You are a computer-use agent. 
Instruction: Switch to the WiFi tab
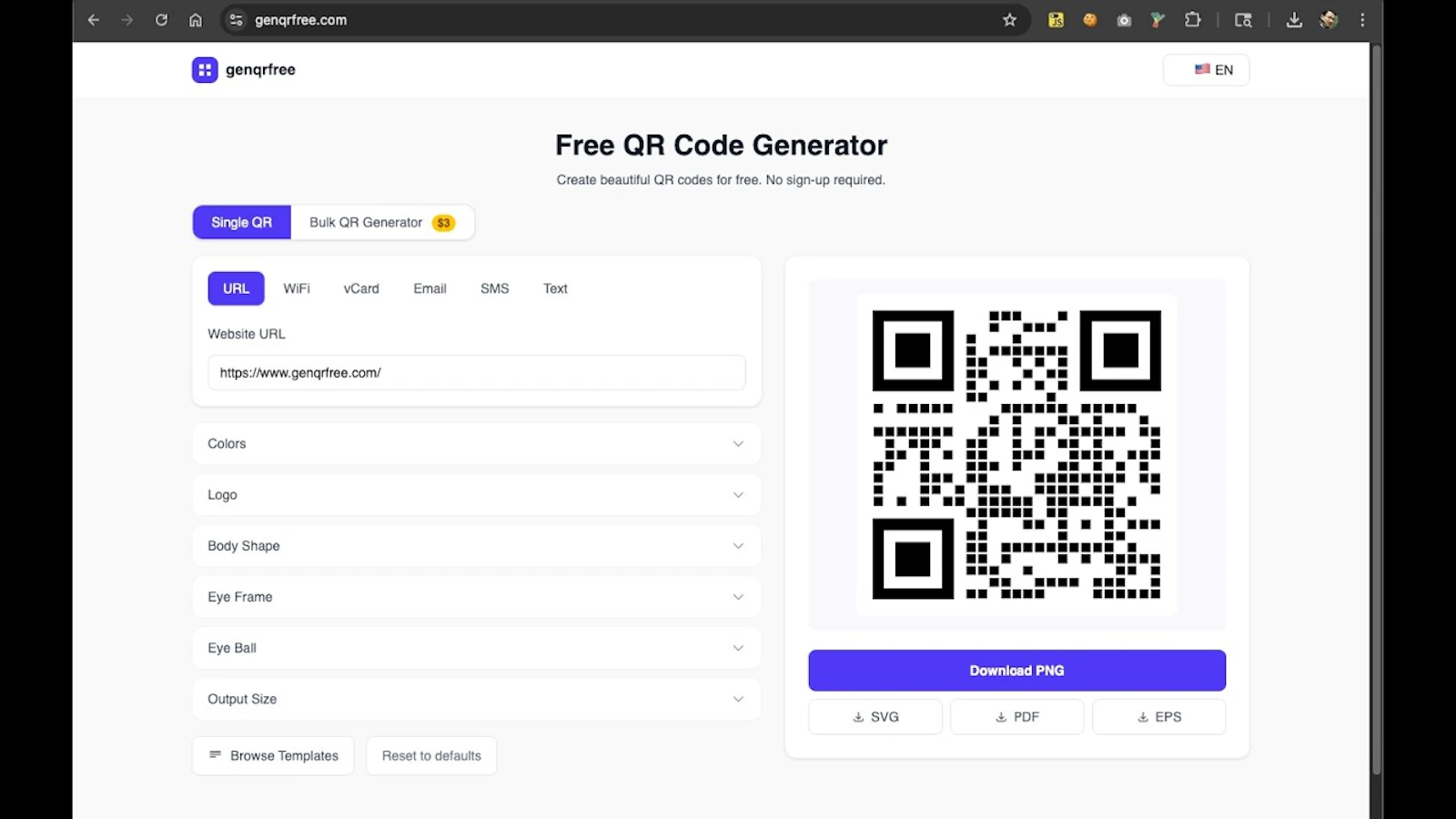coord(297,288)
